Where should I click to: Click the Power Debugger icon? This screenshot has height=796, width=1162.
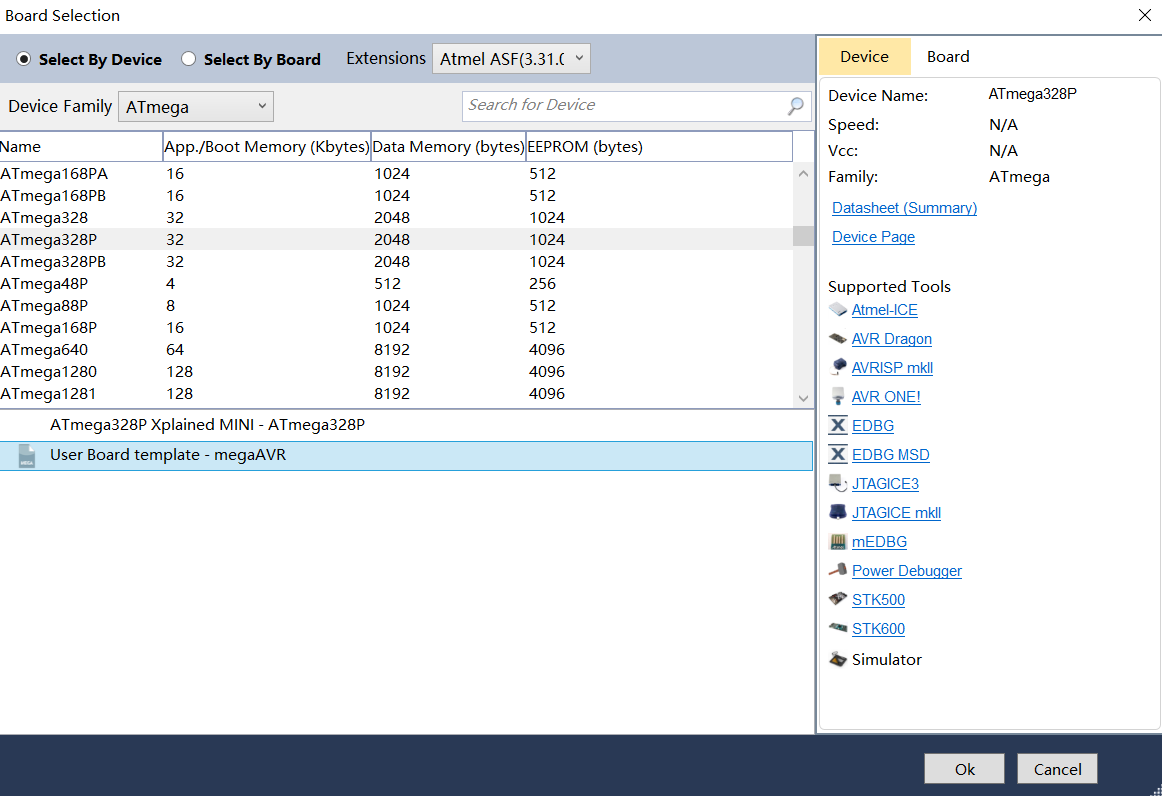tap(837, 570)
